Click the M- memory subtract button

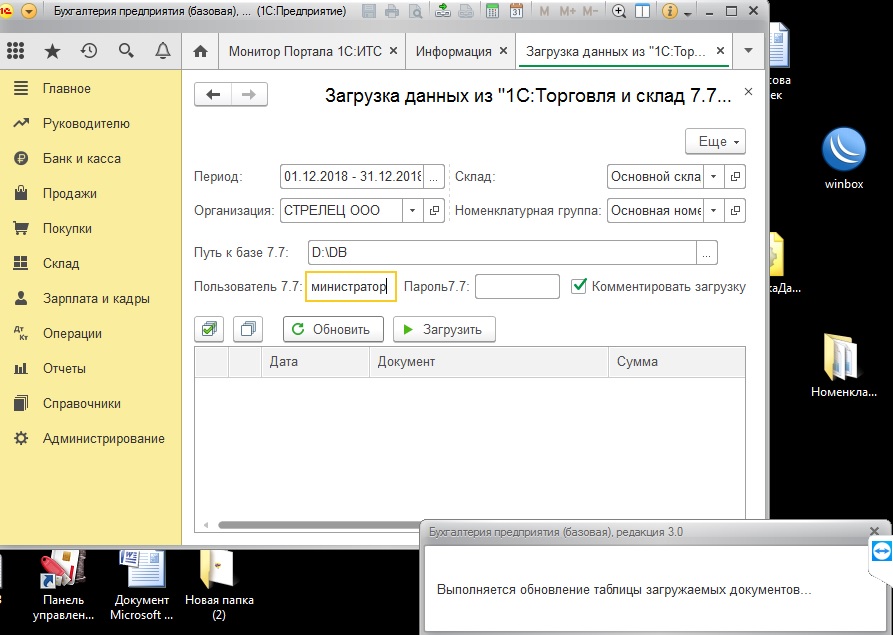click(590, 11)
